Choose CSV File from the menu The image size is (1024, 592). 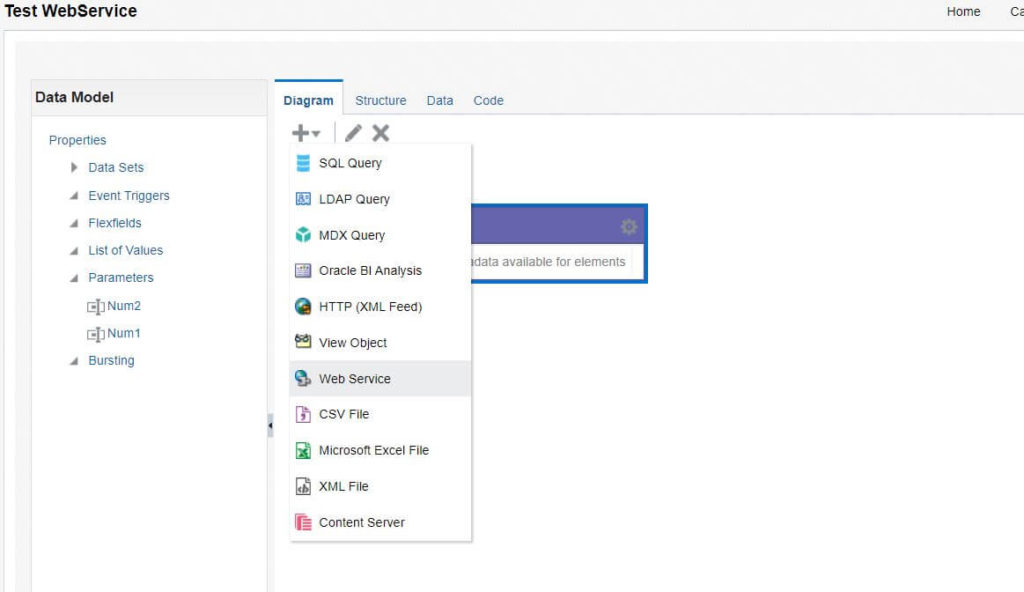pos(380,414)
